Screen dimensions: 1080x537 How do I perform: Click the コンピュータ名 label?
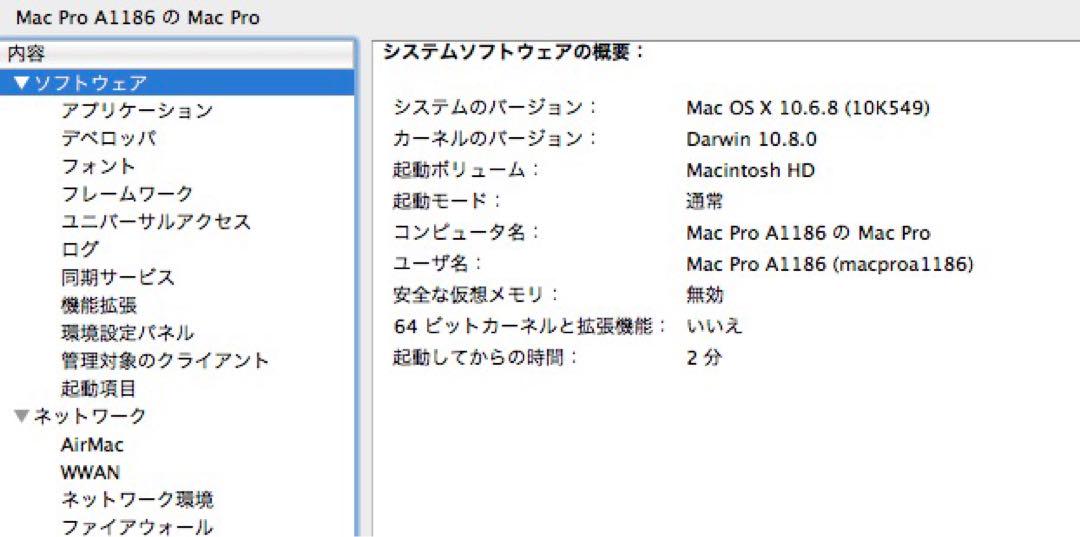coord(466,233)
